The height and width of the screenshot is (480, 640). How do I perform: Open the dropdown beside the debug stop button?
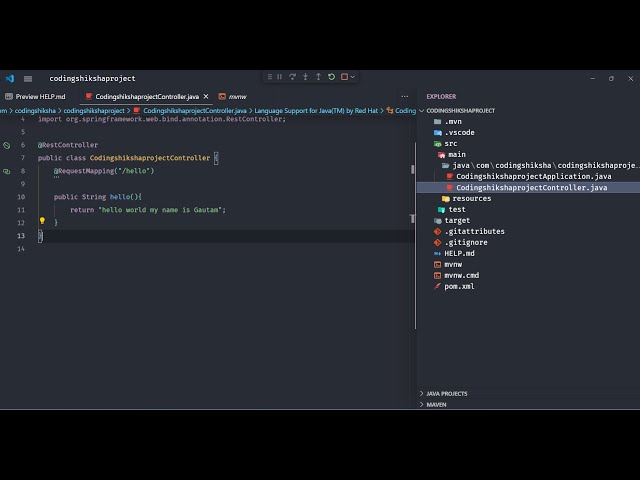click(x=354, y=77)
